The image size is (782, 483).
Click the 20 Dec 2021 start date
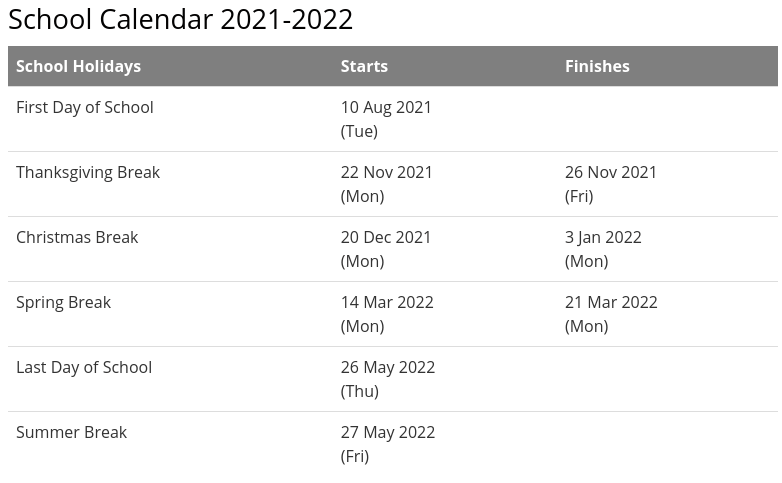(386, 238)
